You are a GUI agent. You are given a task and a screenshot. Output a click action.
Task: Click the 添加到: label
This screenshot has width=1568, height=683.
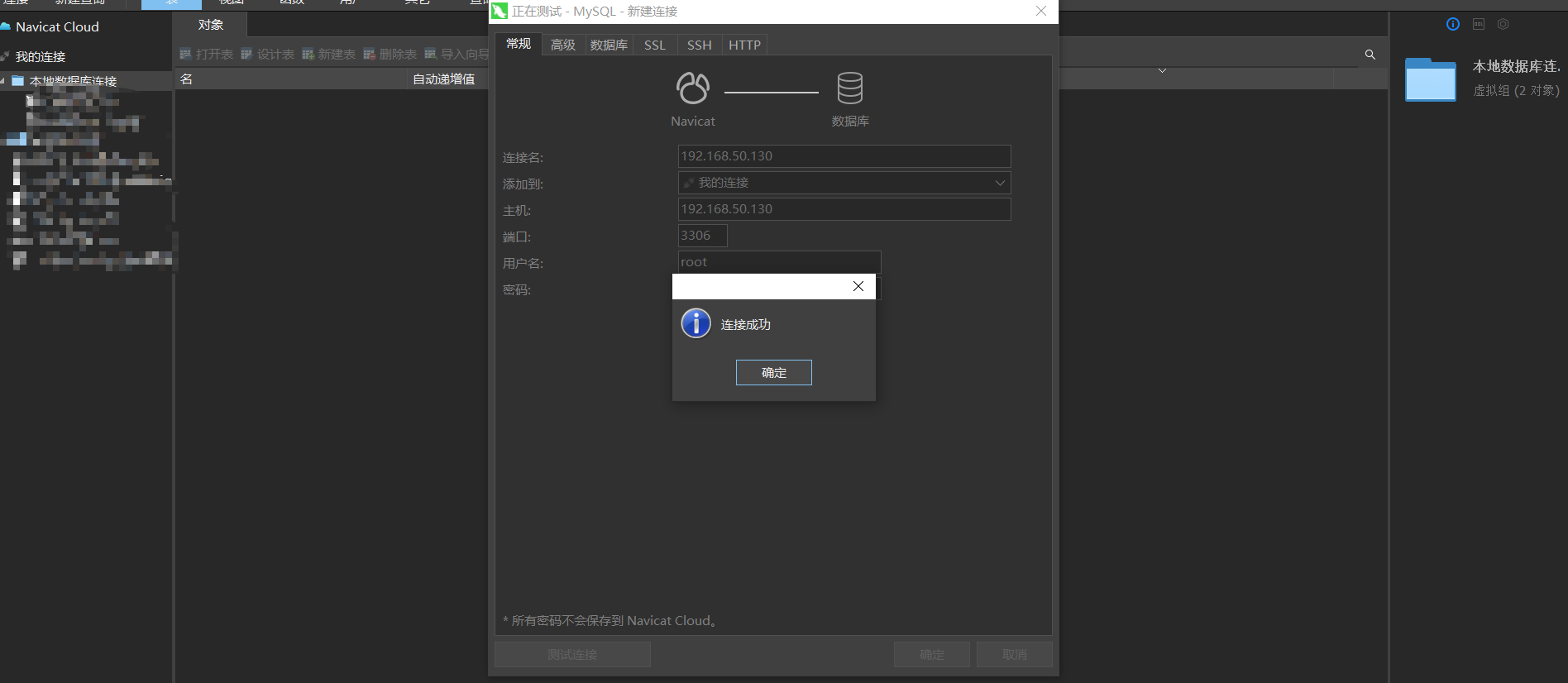(x=523, y=184)
